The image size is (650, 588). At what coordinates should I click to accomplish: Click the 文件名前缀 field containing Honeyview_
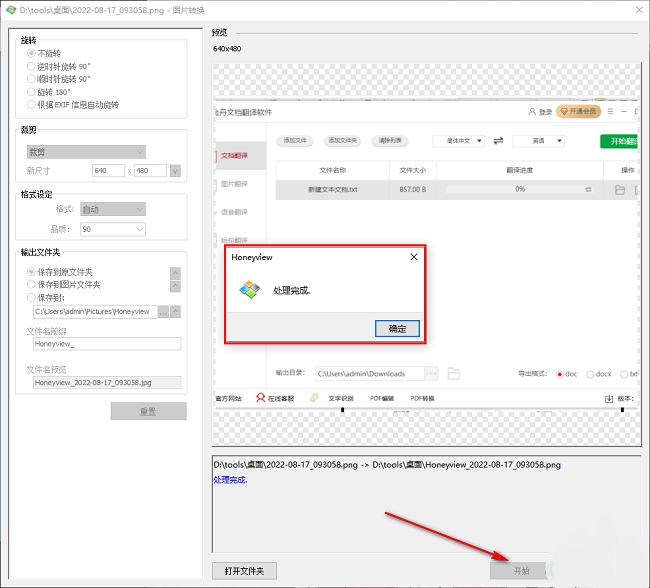coord(107,344)
